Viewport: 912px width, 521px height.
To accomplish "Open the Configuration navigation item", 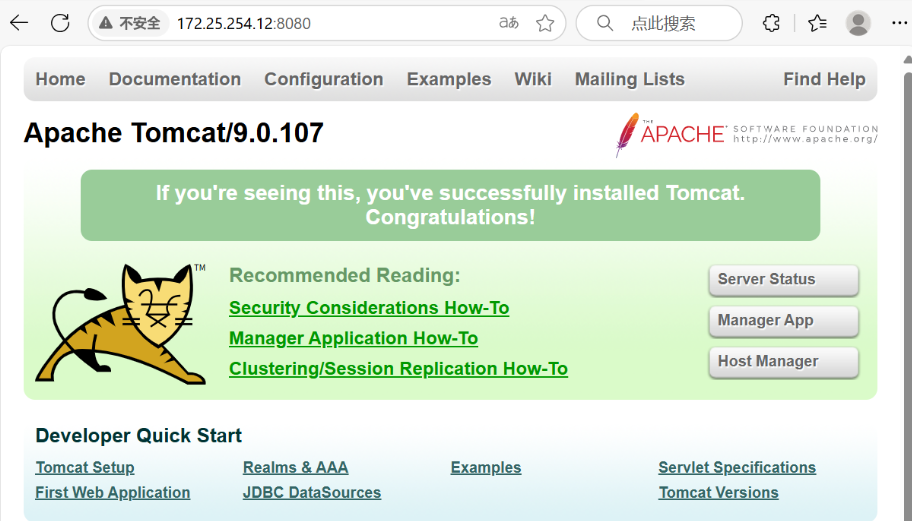I will point(323,79).
